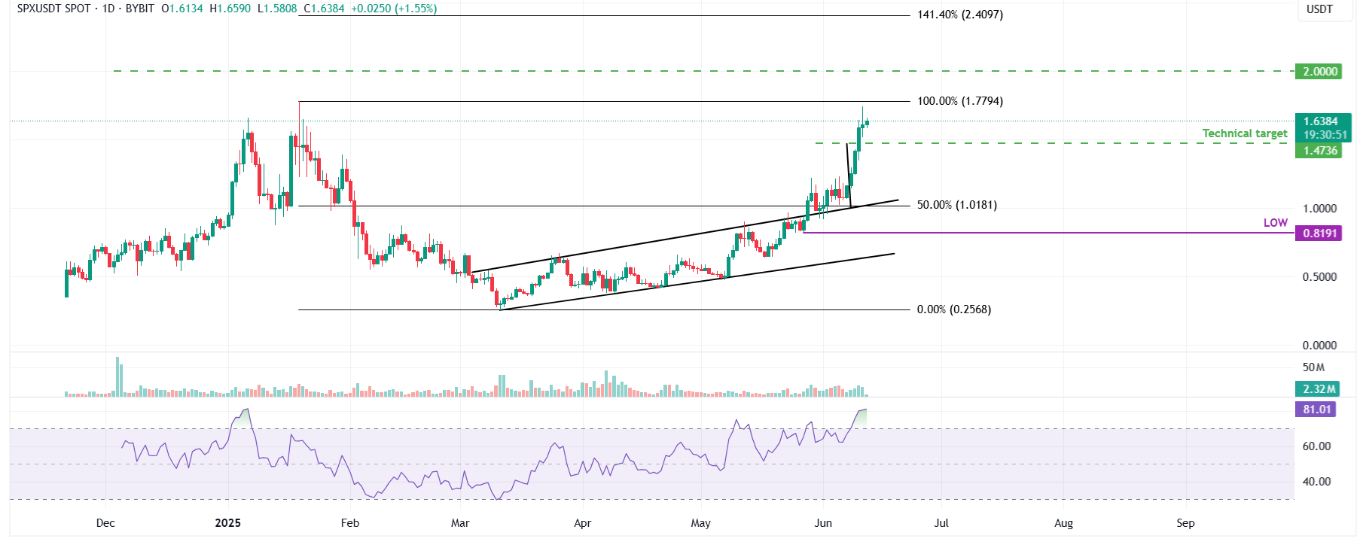The width and height of the screenshot is (1365, 546).
Task: Click the 0.5000 price axis label
Action: (x=1319, y=277)
